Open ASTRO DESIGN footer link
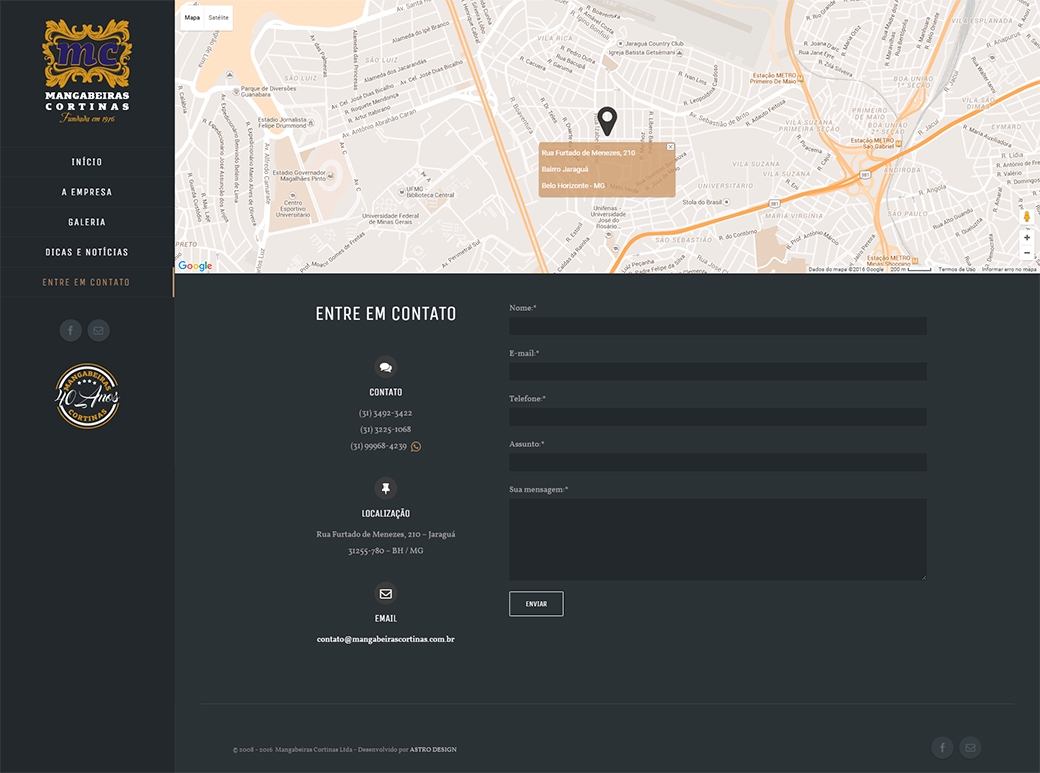This screenshot has height=773, width=1040. [x=433, y=750]
